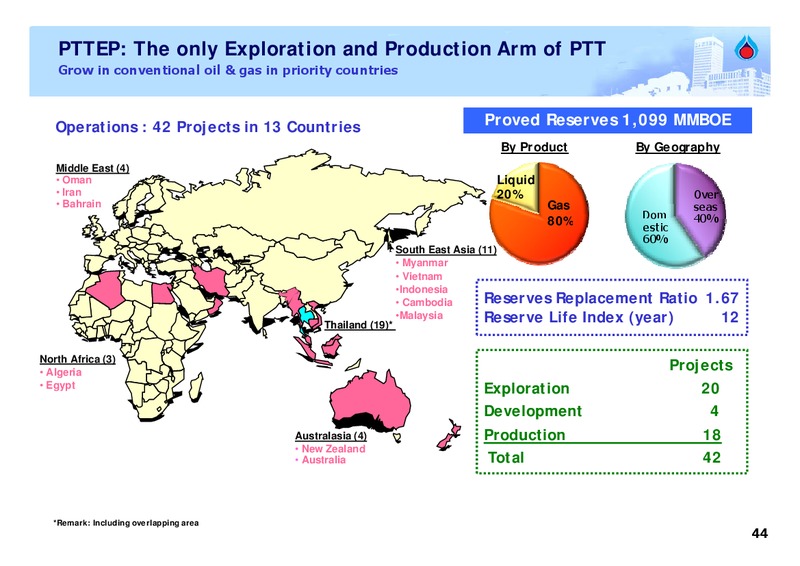
Task: Click the 'Middle East (4)' region label
Action: click(92, 168)
